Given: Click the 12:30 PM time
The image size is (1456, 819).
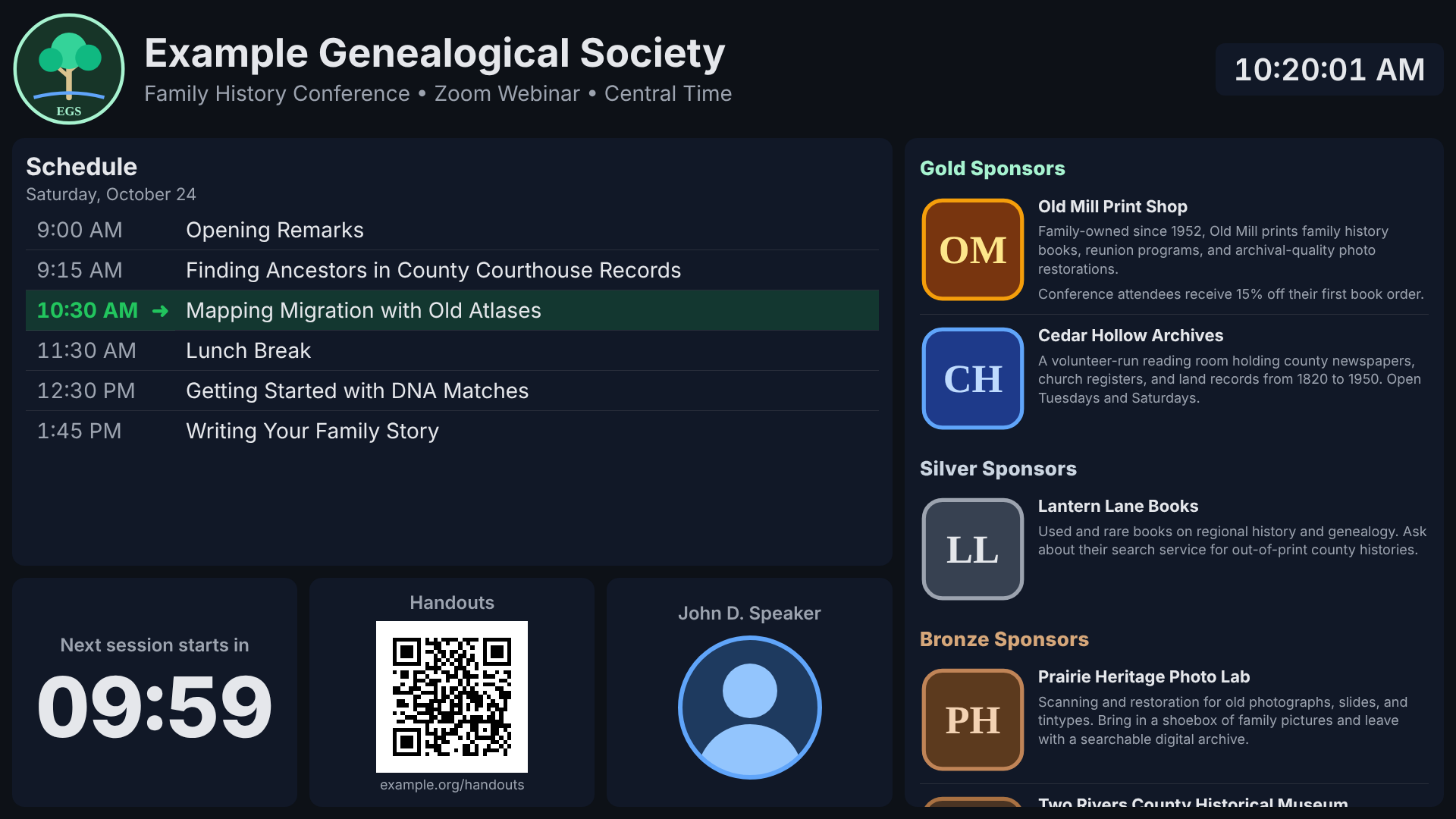Looking at the screenshot, I should click(86, 391).
